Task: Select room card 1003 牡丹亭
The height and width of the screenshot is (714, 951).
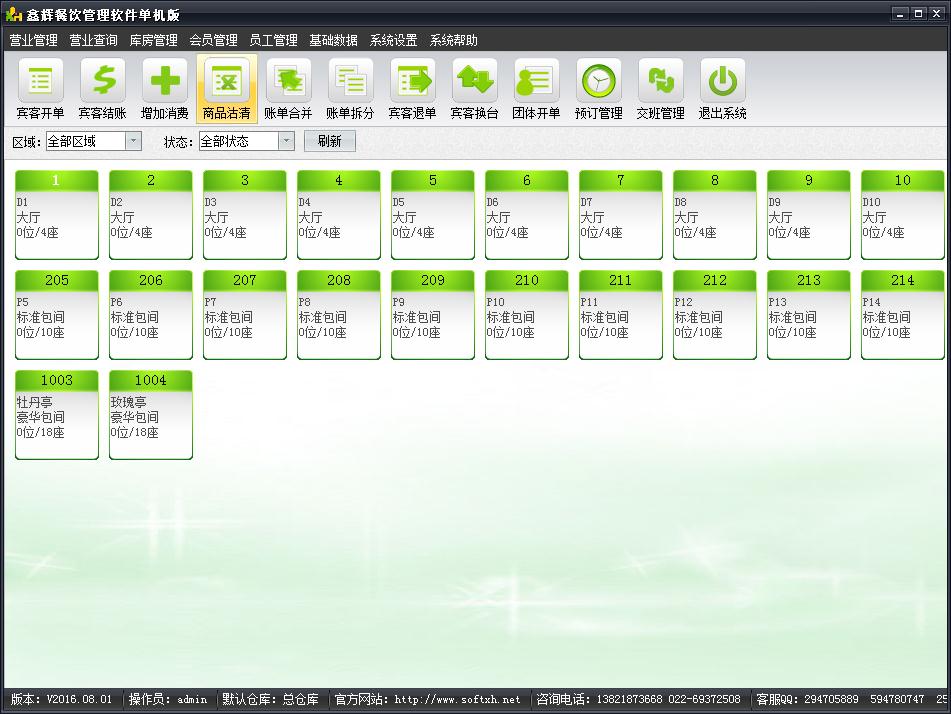Action: click(56, 415)
